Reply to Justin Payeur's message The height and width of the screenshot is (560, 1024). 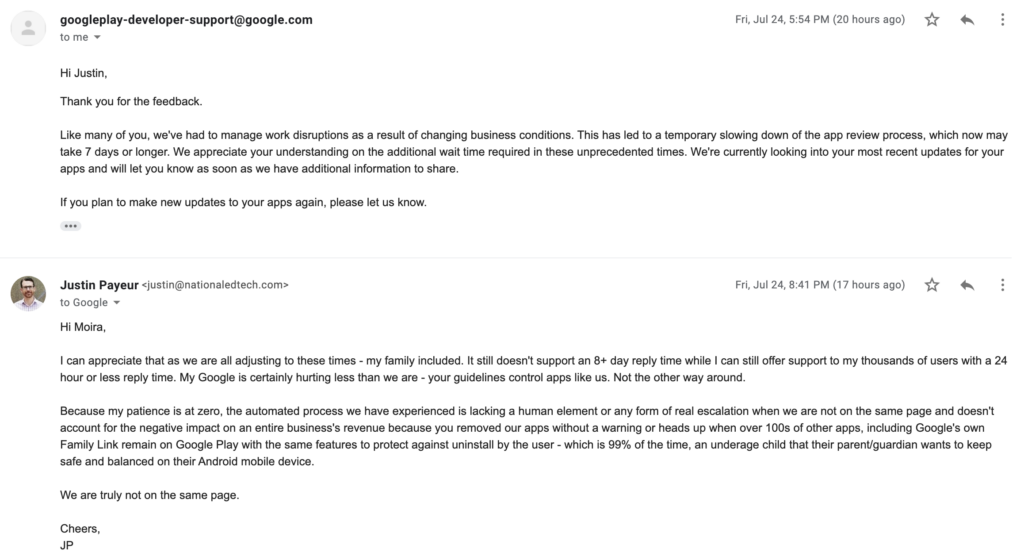pos(967,285)
